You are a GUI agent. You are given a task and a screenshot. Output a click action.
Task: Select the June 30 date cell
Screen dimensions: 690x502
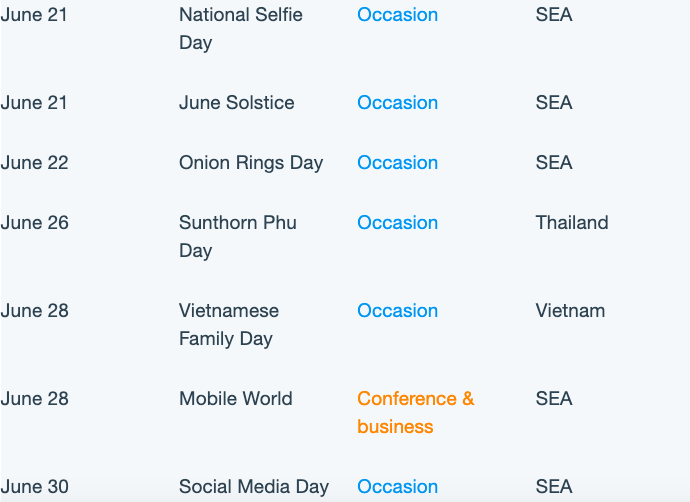[x=34, y=487]
